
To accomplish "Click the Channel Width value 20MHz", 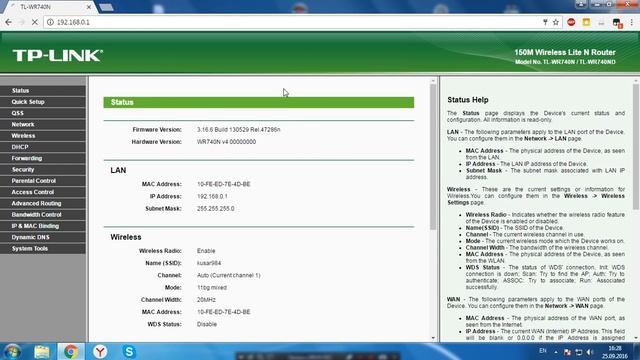I will 206,300.
